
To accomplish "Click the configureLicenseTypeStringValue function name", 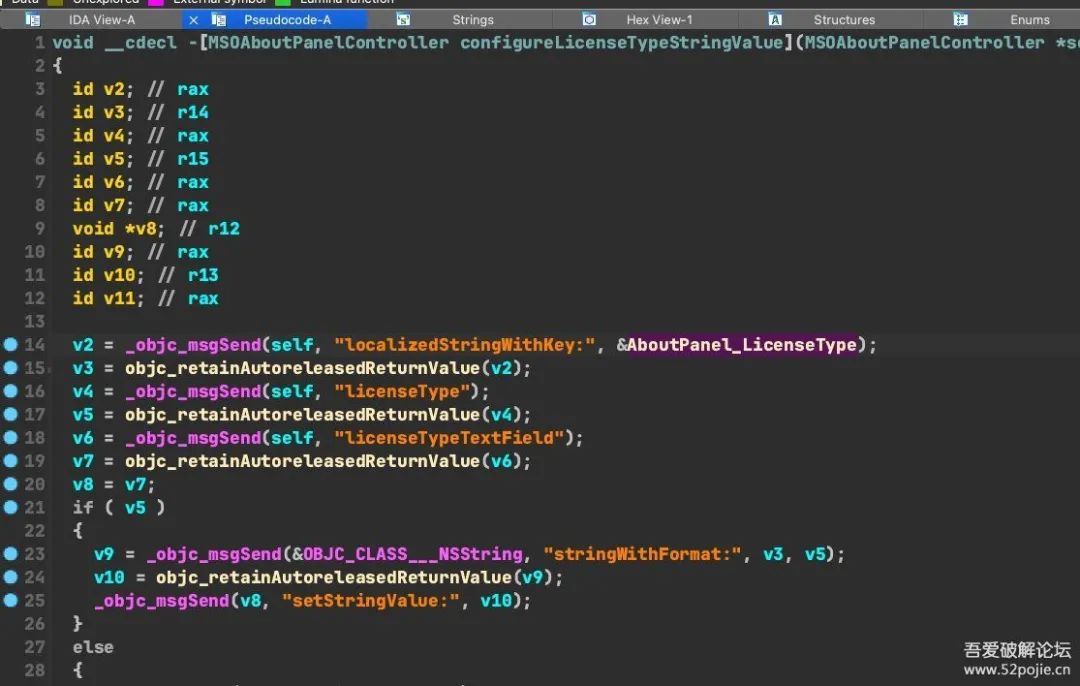I will click(622, 43).
